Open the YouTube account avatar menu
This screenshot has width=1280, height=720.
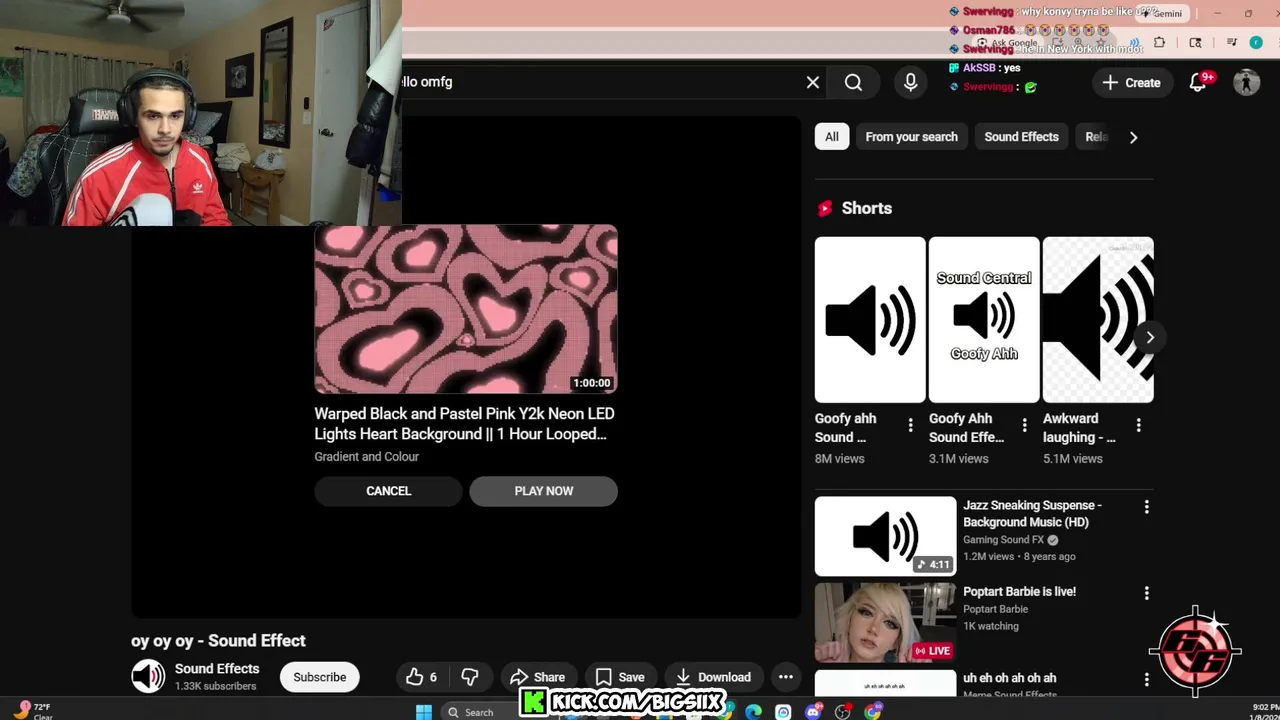pyautogui.click(x=1246, y=83)
